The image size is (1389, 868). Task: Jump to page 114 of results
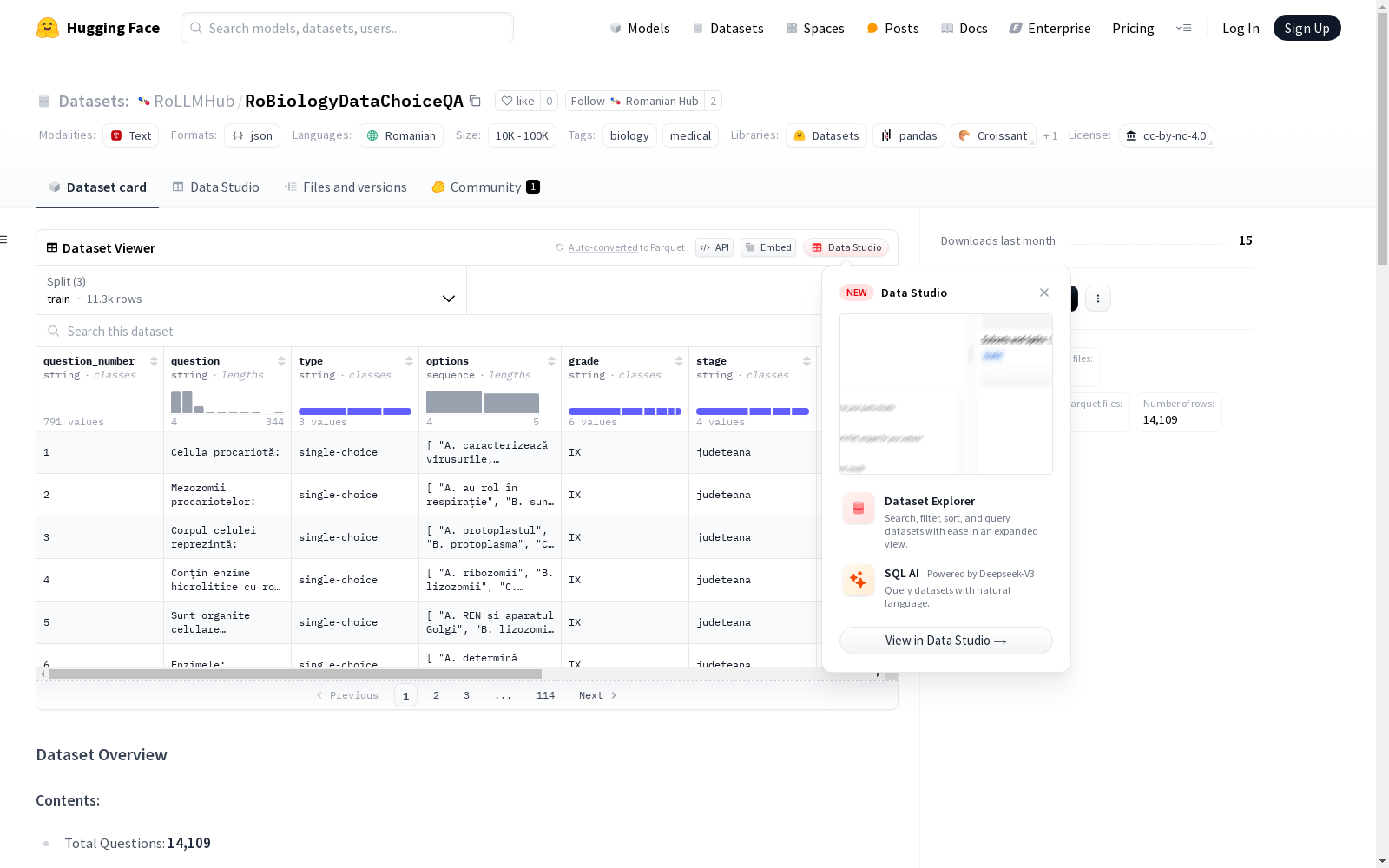pyautogui.click(x=545, y=695)
